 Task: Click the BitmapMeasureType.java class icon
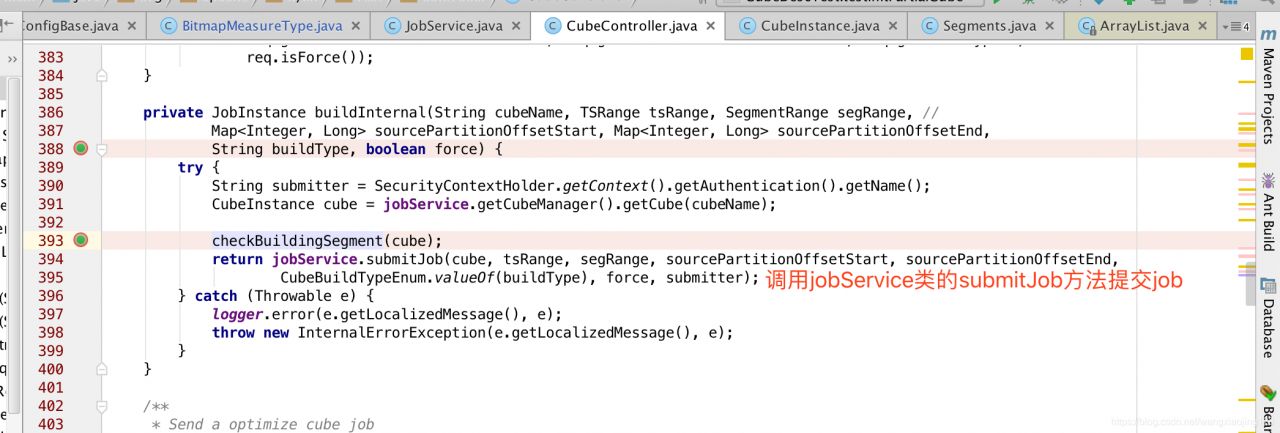pyautogui.click(x=167, y=26)
